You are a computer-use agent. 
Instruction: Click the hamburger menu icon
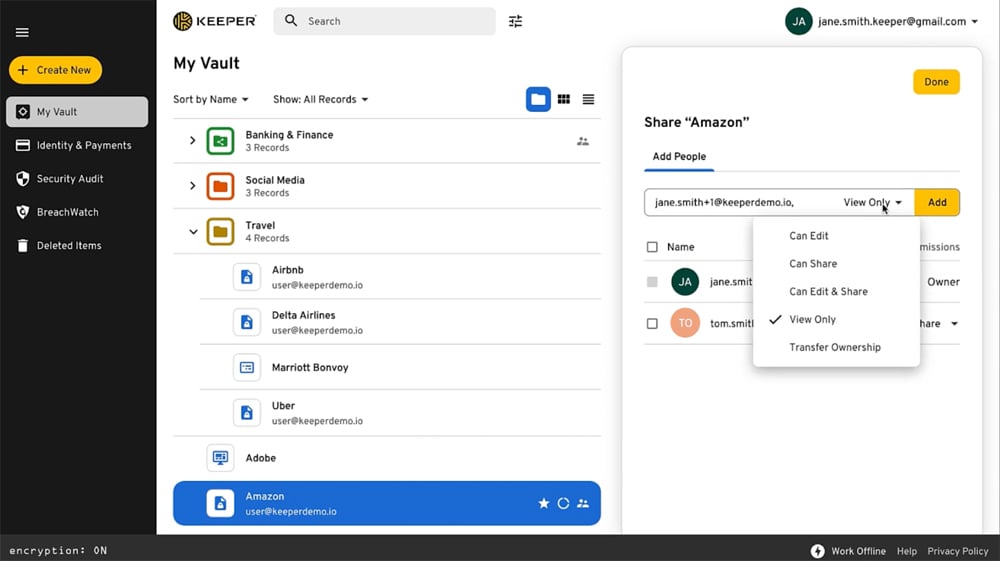pos(22,32)
